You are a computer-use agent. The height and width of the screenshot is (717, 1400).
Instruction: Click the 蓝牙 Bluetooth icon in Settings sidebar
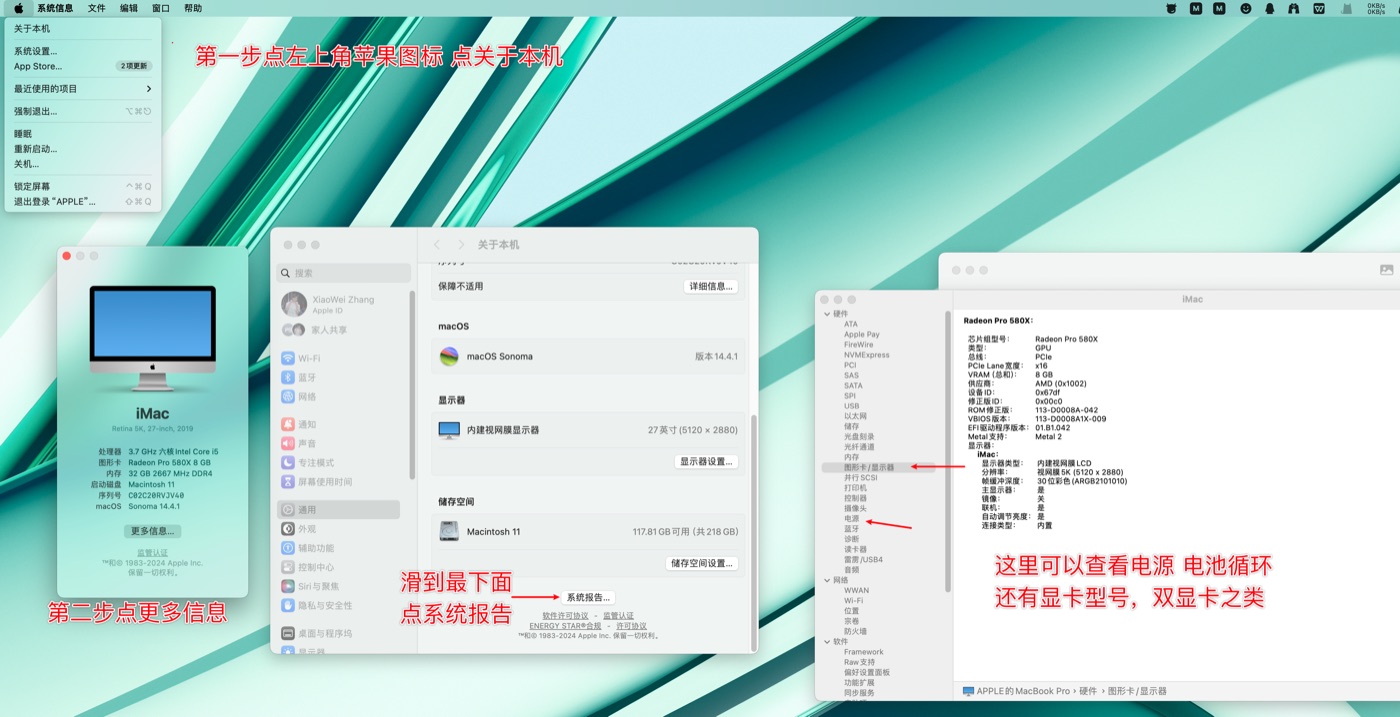pyautogui.click(x=288, y=378)
